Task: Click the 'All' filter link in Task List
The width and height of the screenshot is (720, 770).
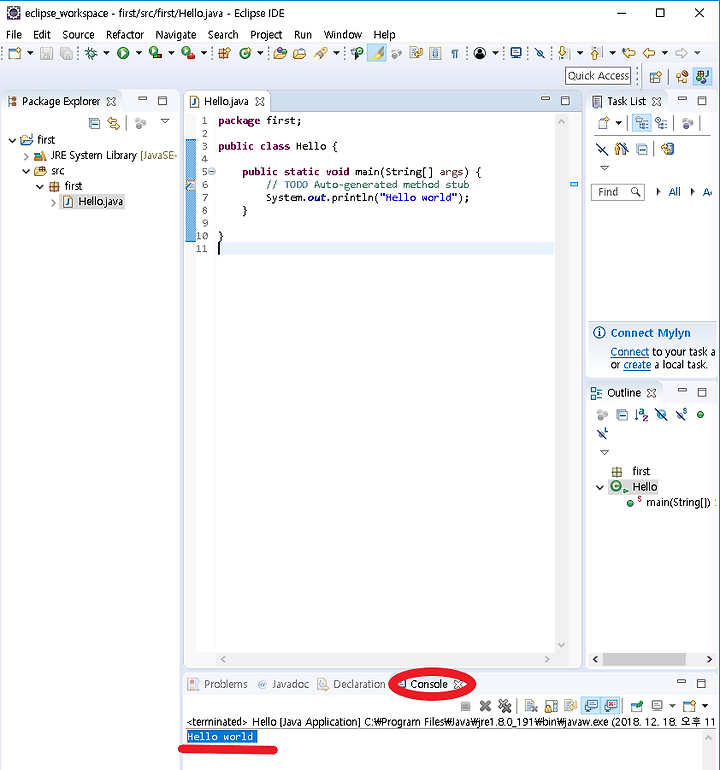Action: (x=674, y=192)
